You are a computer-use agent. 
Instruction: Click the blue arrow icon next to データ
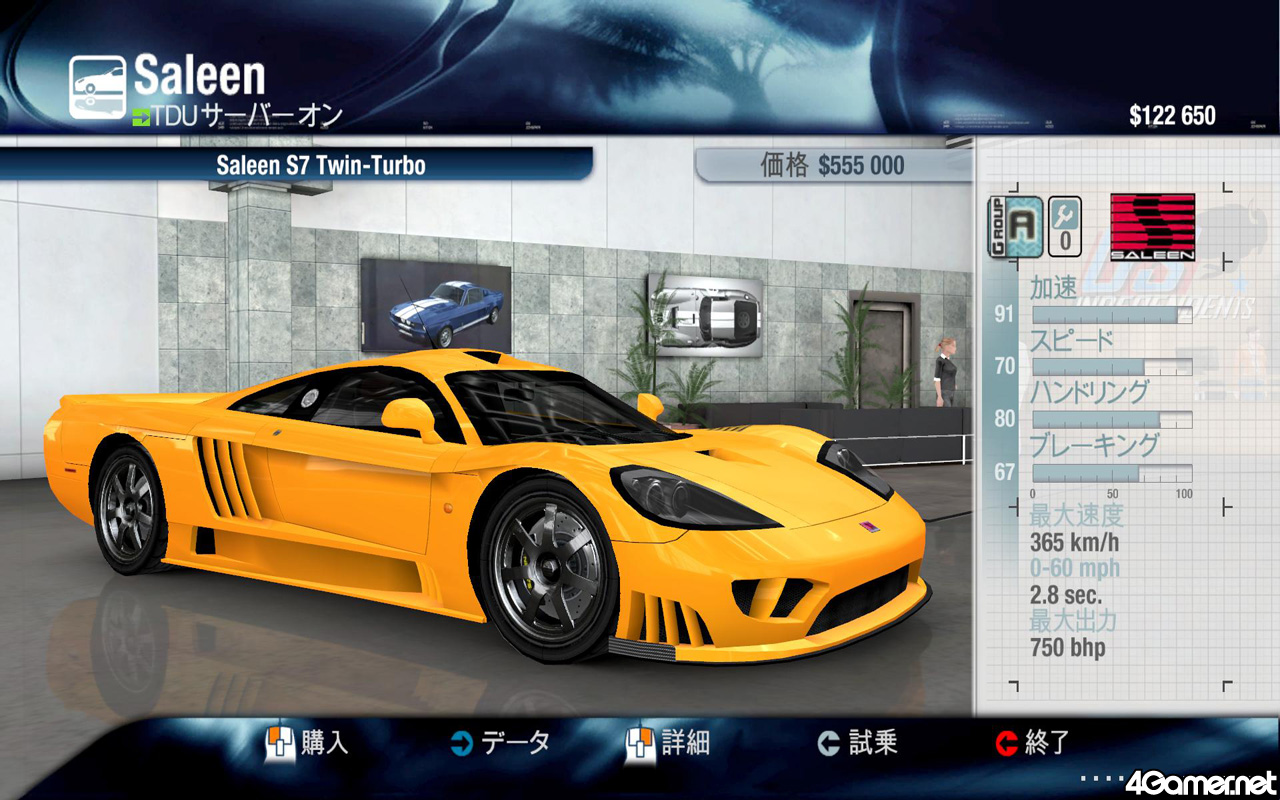(x=461, y=743)
